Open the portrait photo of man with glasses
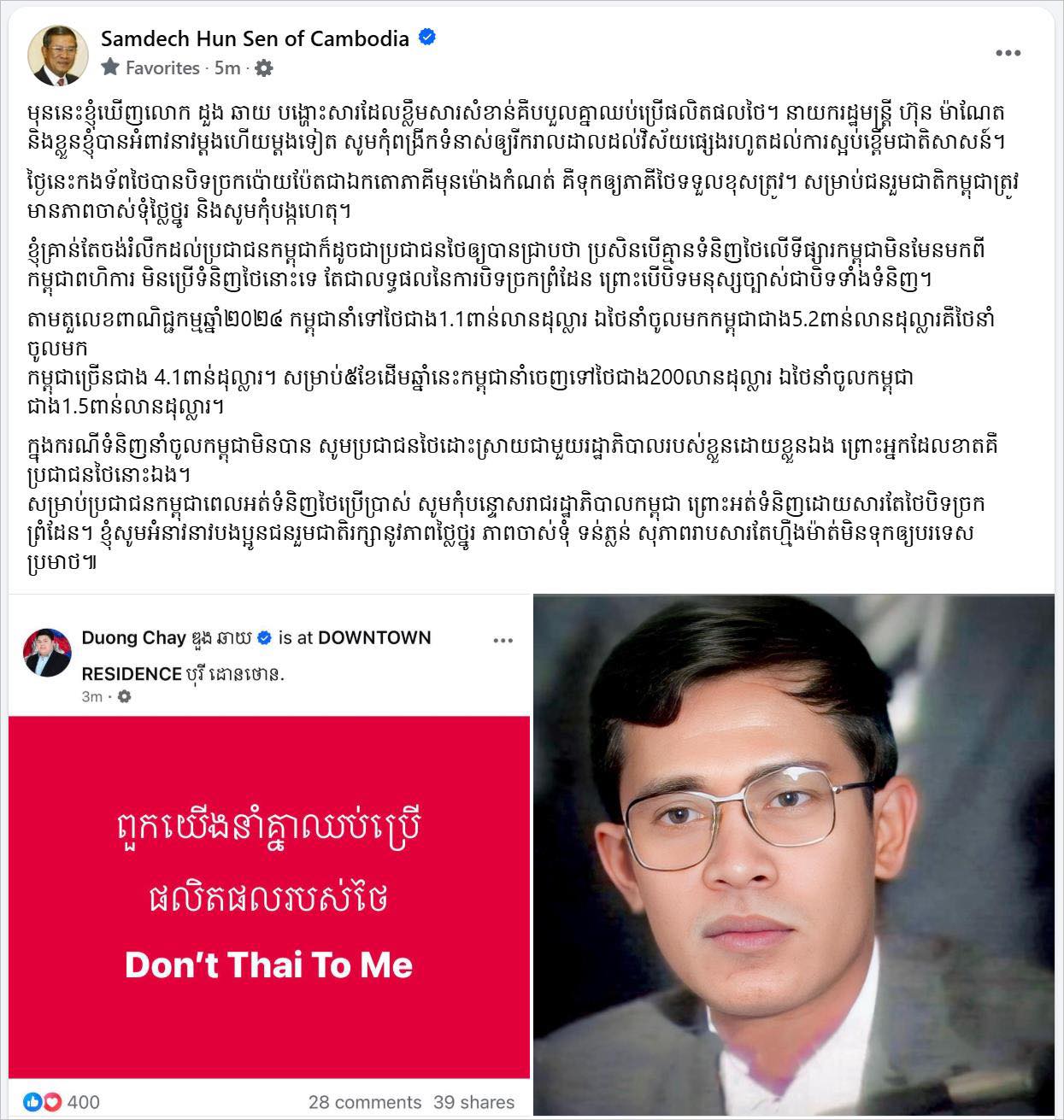Screen dimensions: 1064x1120 (794, 854)
